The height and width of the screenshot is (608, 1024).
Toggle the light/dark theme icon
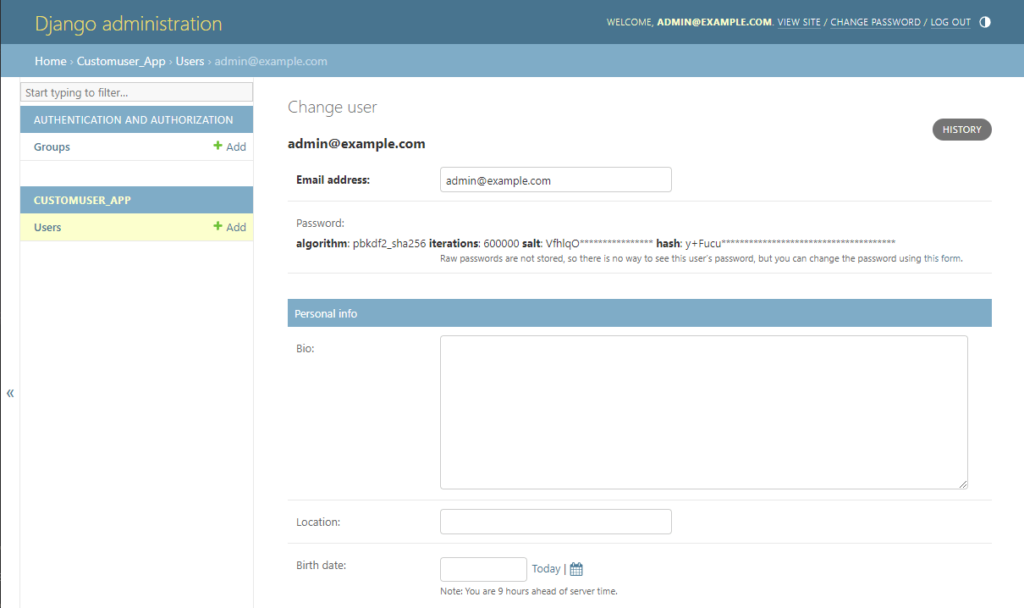click(984, 22)
